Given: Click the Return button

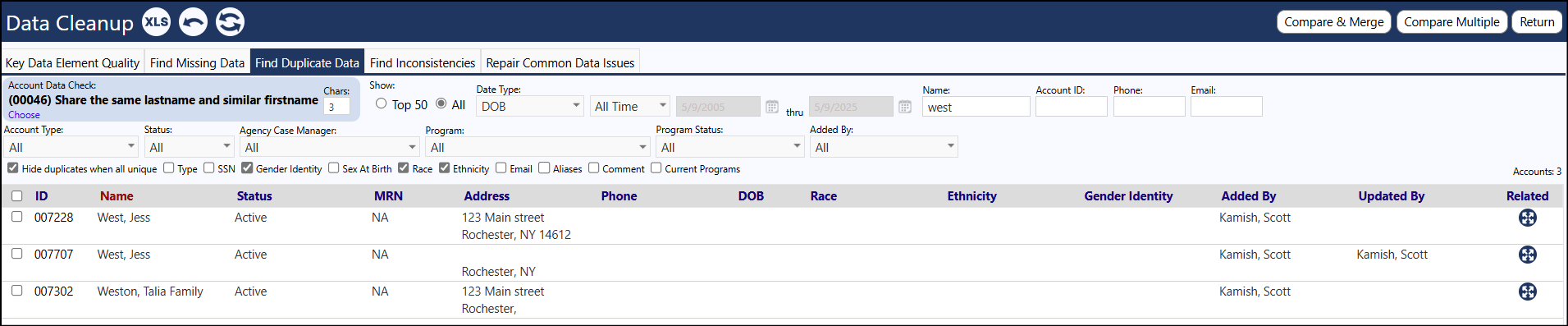Looking at the screenshot, I should pos(1537,22).
